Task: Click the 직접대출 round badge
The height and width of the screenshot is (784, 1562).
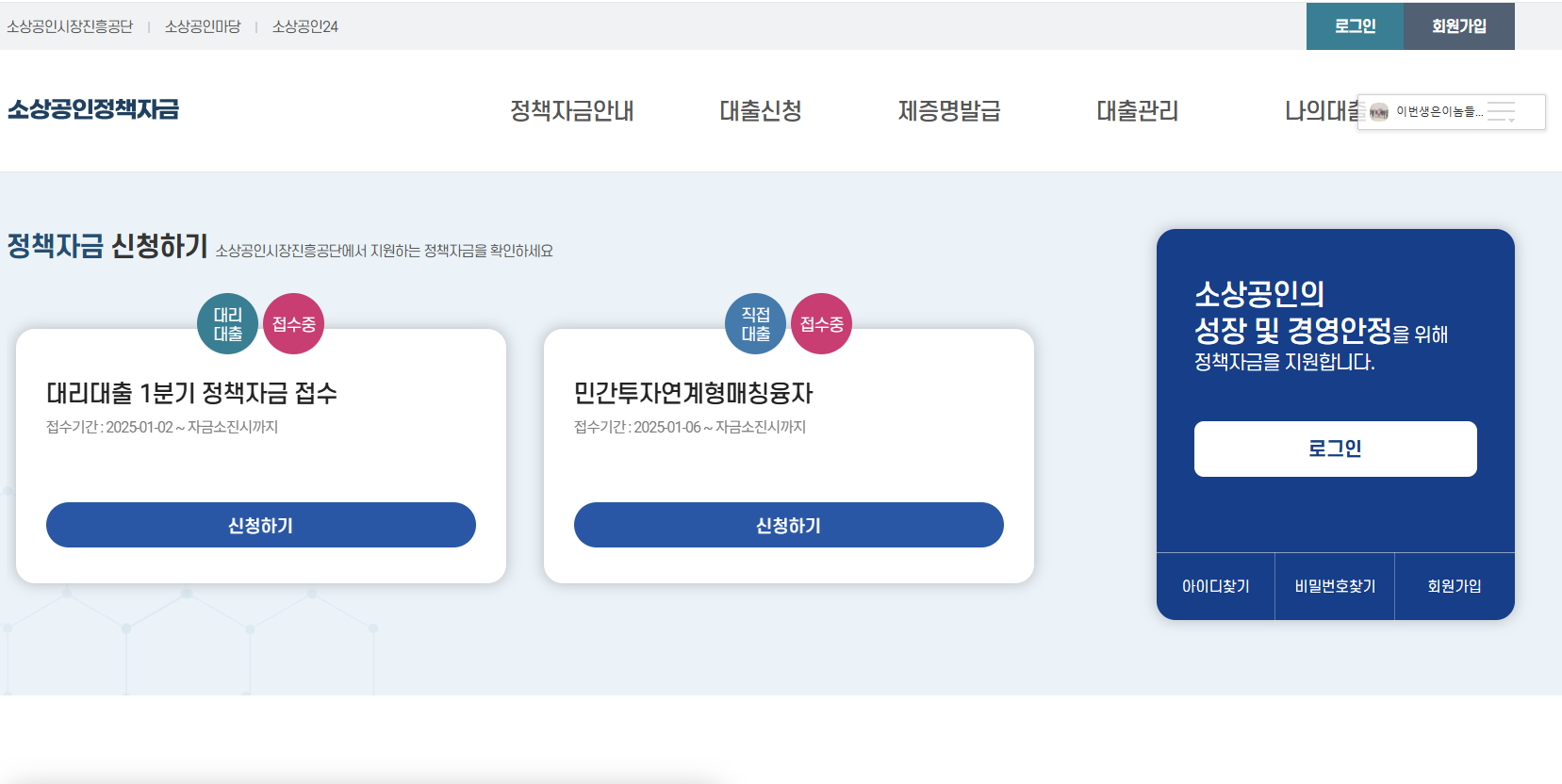Action: pos(755,324)
